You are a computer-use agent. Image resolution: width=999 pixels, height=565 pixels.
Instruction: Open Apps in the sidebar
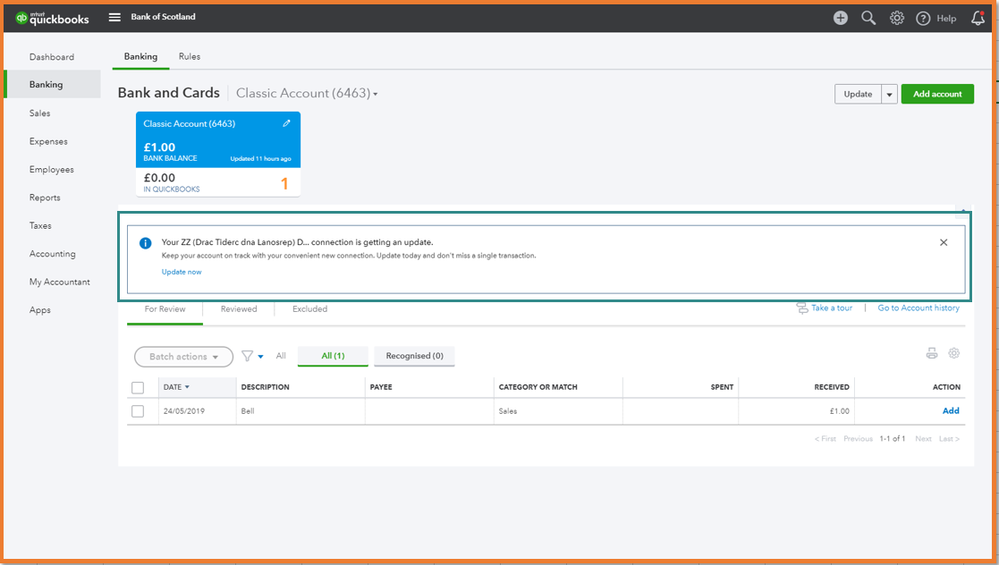coord(40,310)
